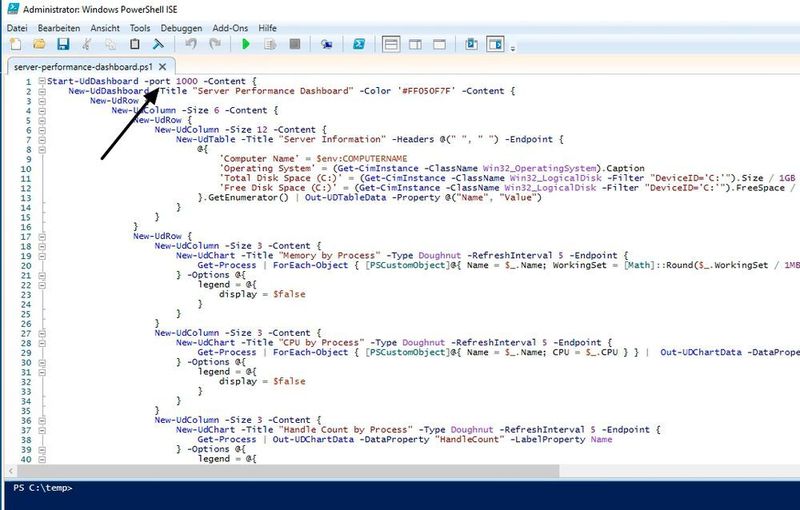Click Win32_OperatingSystem in line 10
The width and height of the screenshot is (800, 510).
click(540, 168)
